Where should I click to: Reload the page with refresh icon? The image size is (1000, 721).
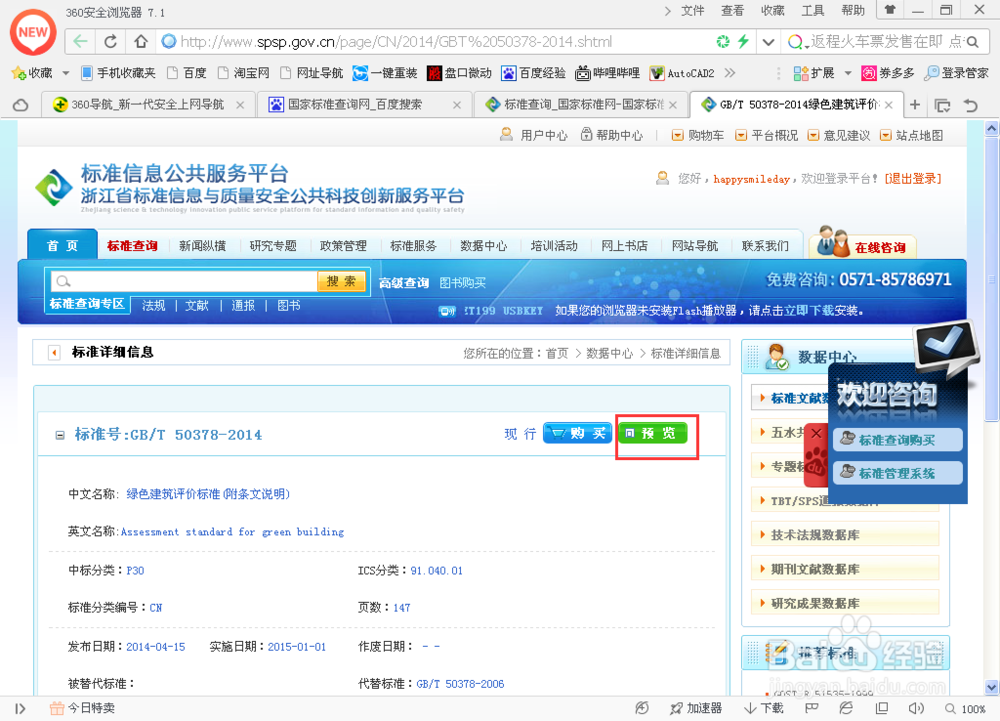110,42
